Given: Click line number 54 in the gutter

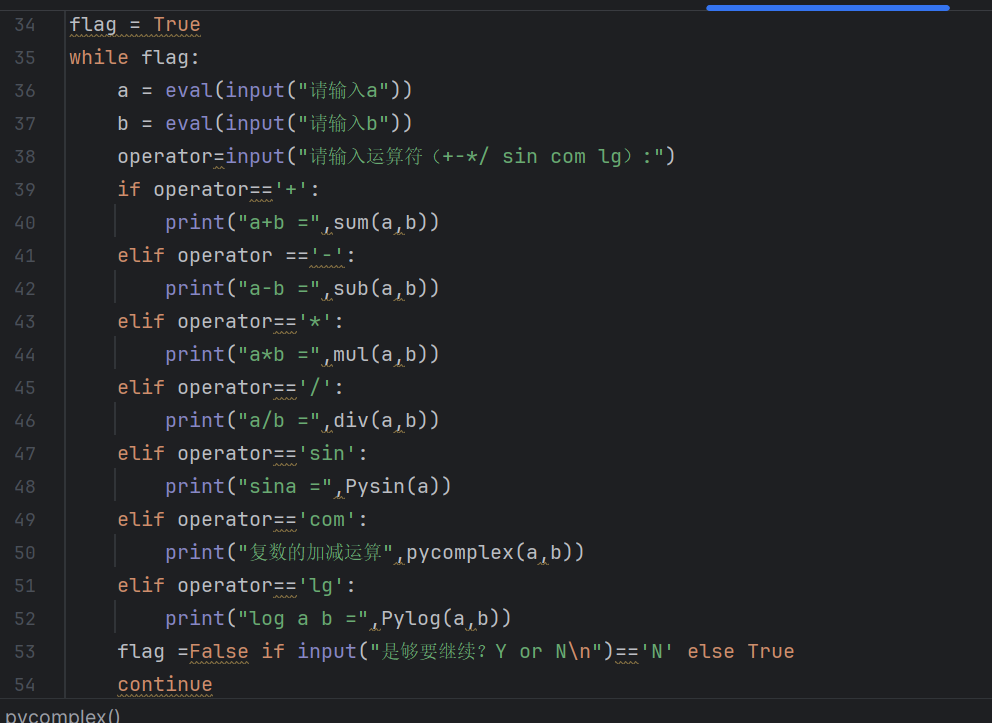Looking at the screenshot, I should click(25, 684).
